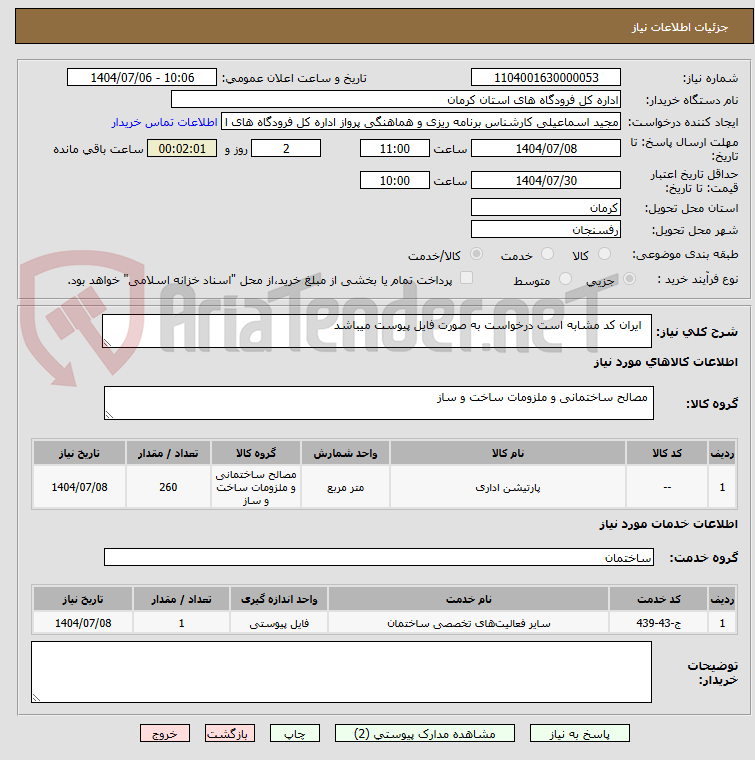This screenshot has width=755, height=760.
Task: Click the نام کالا column header
Action: click(x=507, y=453)
